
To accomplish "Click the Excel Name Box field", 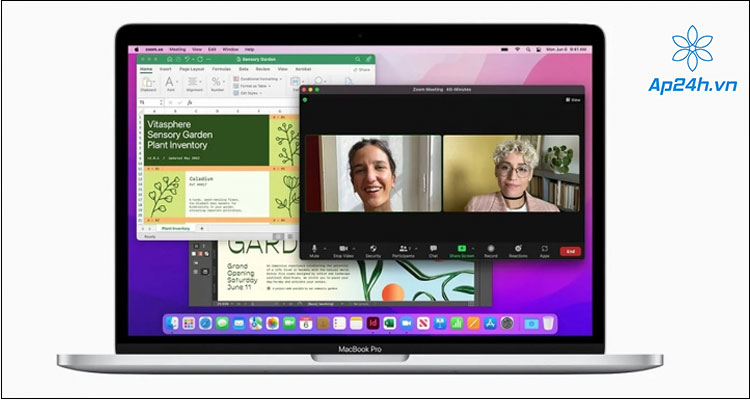I will pyautogui.click(x=149, y=102).
